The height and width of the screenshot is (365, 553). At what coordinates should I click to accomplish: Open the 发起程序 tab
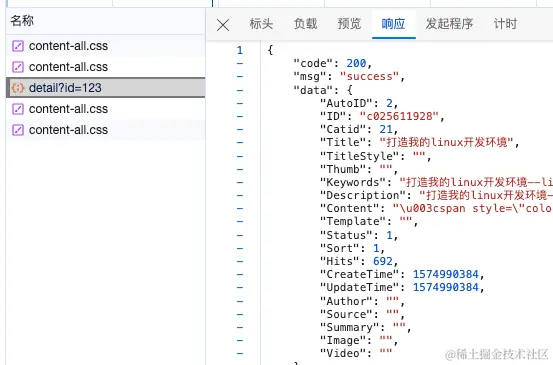[449, 24]
